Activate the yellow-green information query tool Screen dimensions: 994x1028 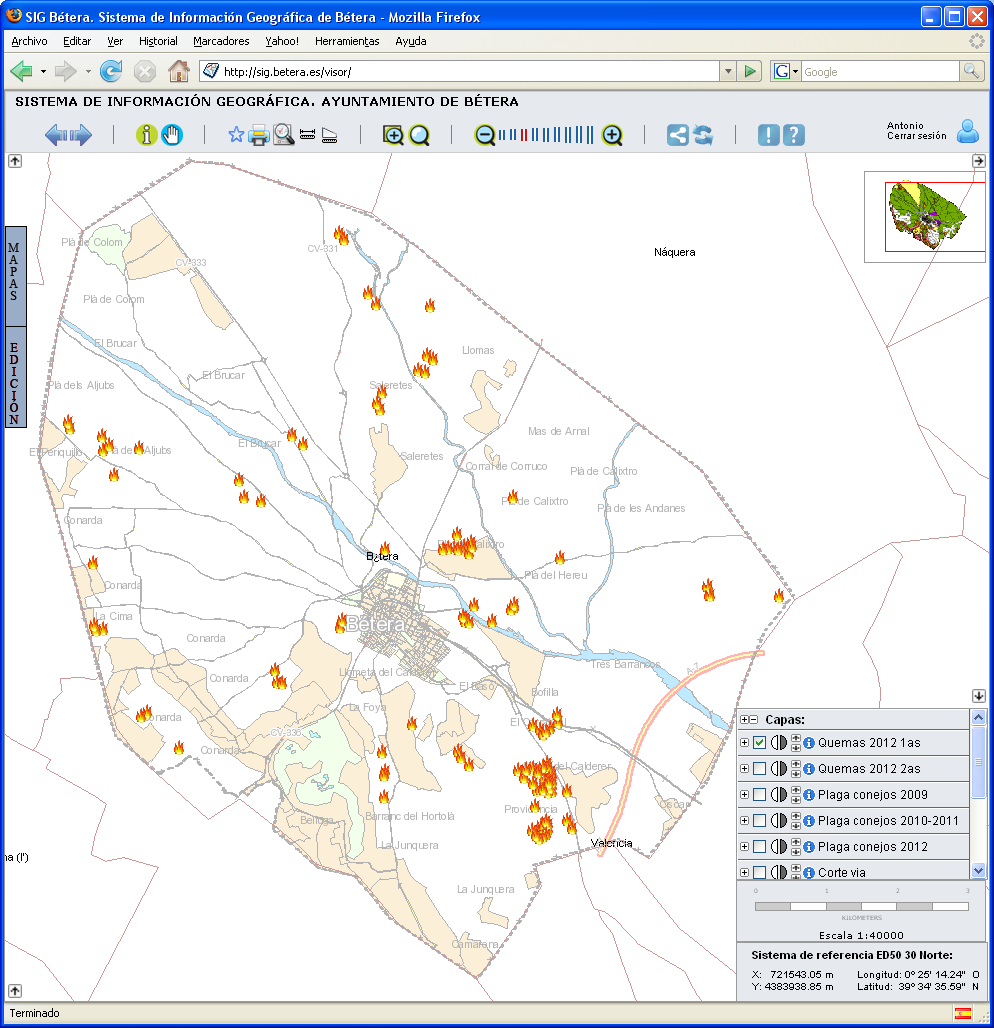click(146, 135)
